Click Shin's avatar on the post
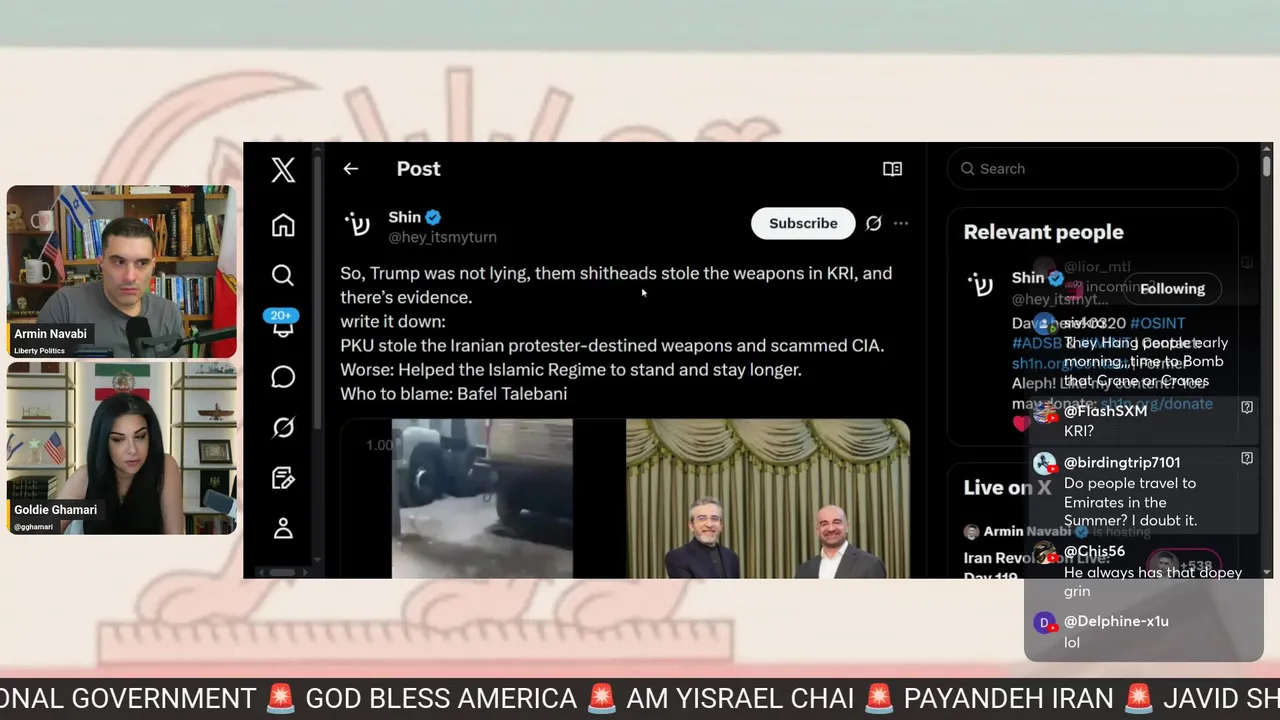Image resolution: width=1280 pixels, height=720 pixels. [357, 225]
